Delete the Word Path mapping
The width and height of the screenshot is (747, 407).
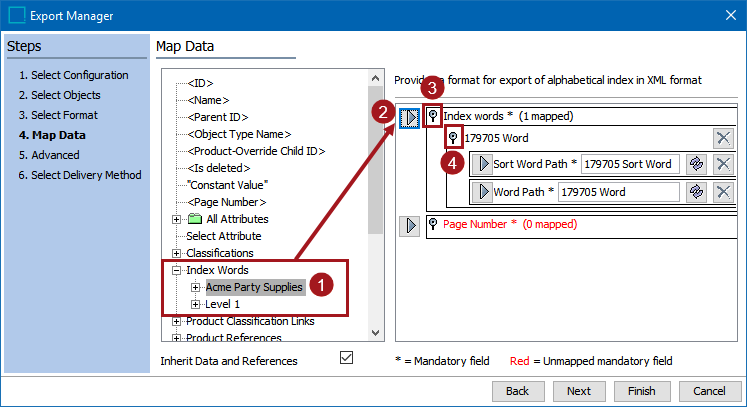point(723,192)
